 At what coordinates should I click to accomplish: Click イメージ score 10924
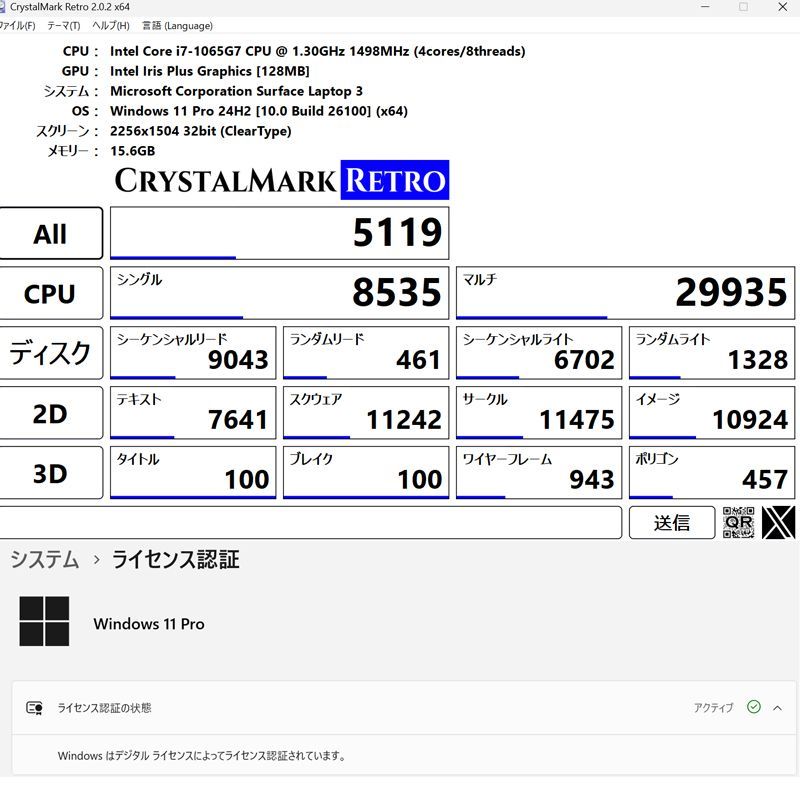(712, 413)
